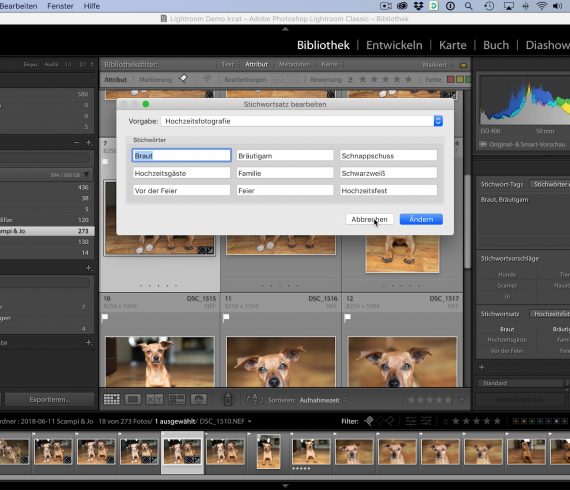Open survey view icon
This screenshot has width=570, height=490.
(177, 399)
